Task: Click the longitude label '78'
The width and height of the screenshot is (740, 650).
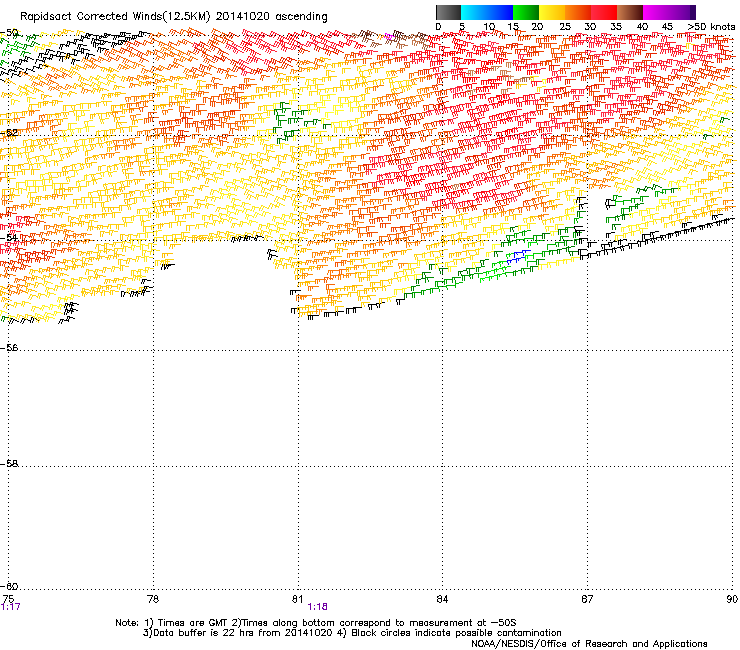Action: pos(153,599)
